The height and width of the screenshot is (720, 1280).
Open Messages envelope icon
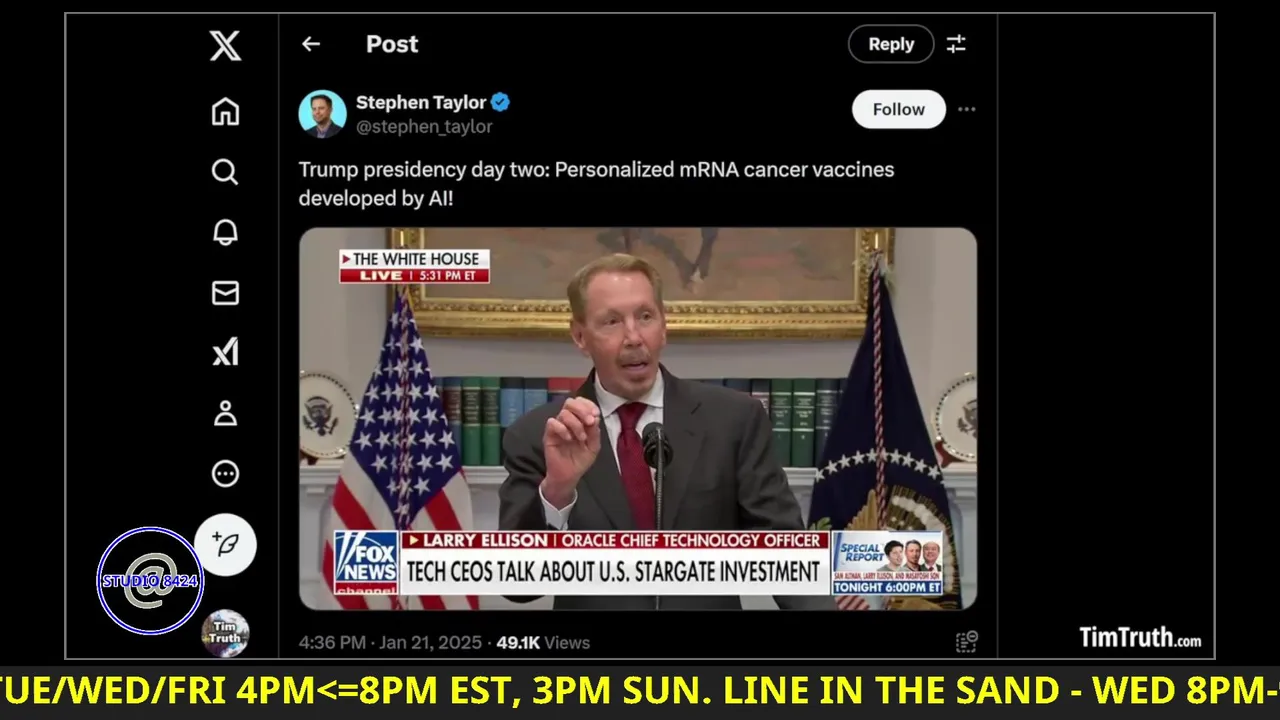[x=225, y=292]
